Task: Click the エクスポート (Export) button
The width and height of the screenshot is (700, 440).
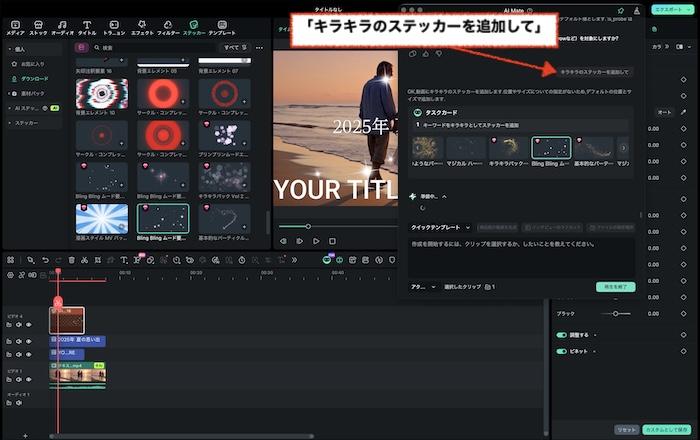Action: tap(671, 9)
